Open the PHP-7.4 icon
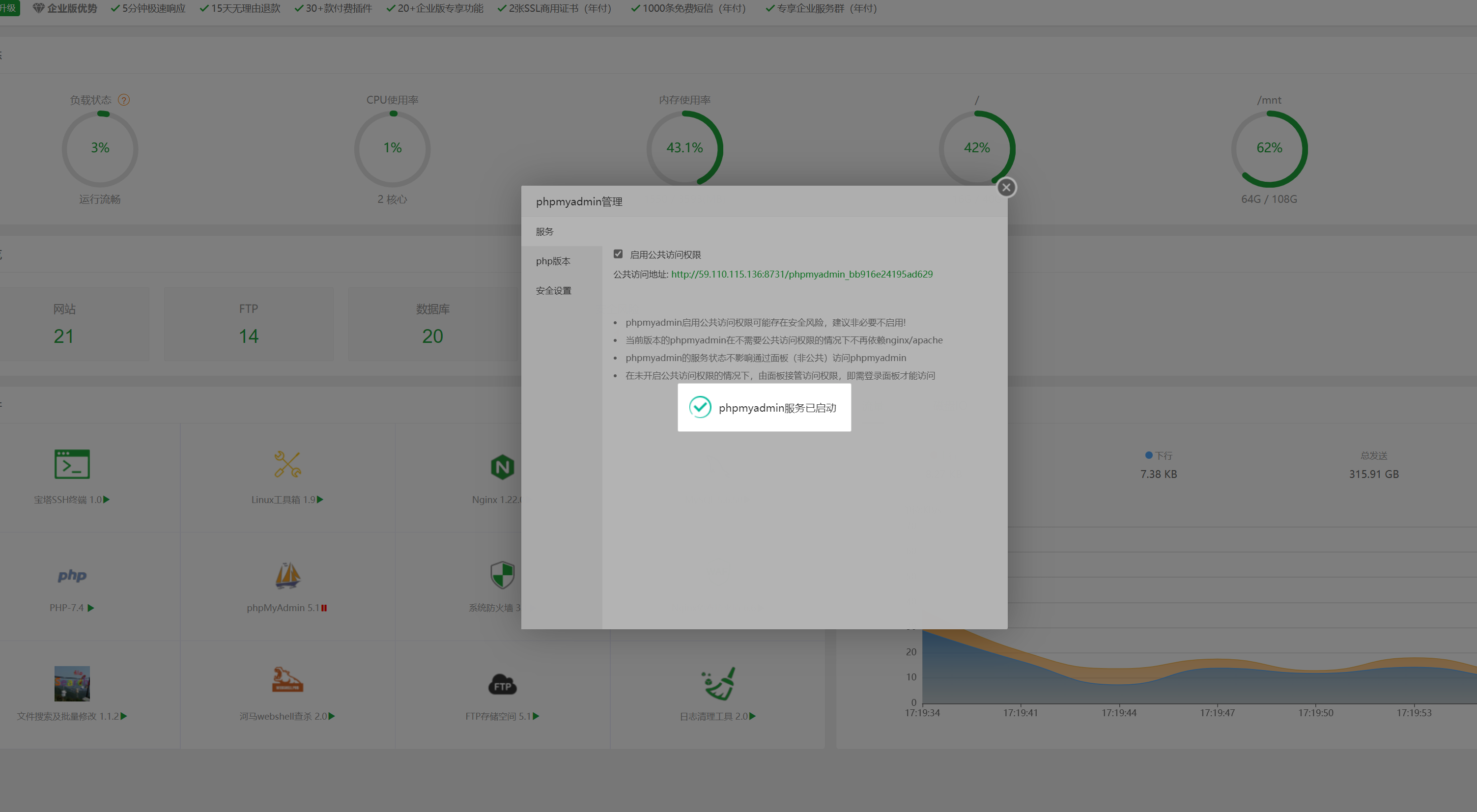This screenshot has width=1477, height=812. tap(72, 575)
